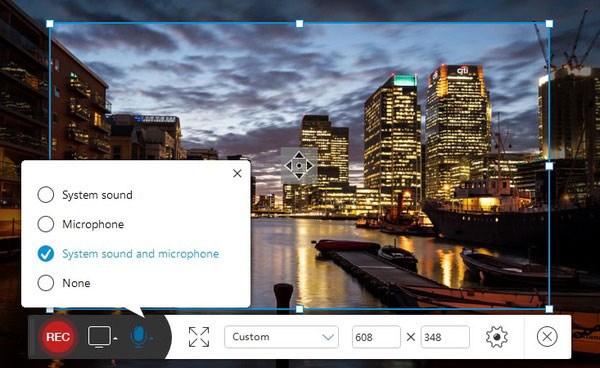
Task: Click the bottom-middle selection handle
Action: [300, 309]
